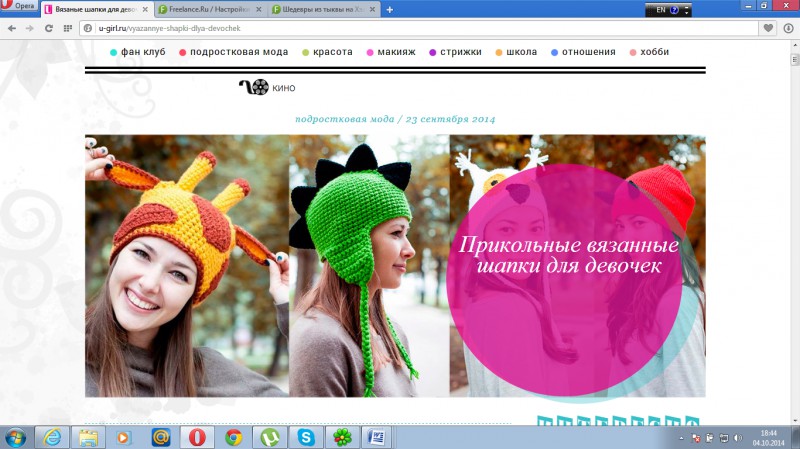Open ICQ flower icon on taskbar

point(342,437)
